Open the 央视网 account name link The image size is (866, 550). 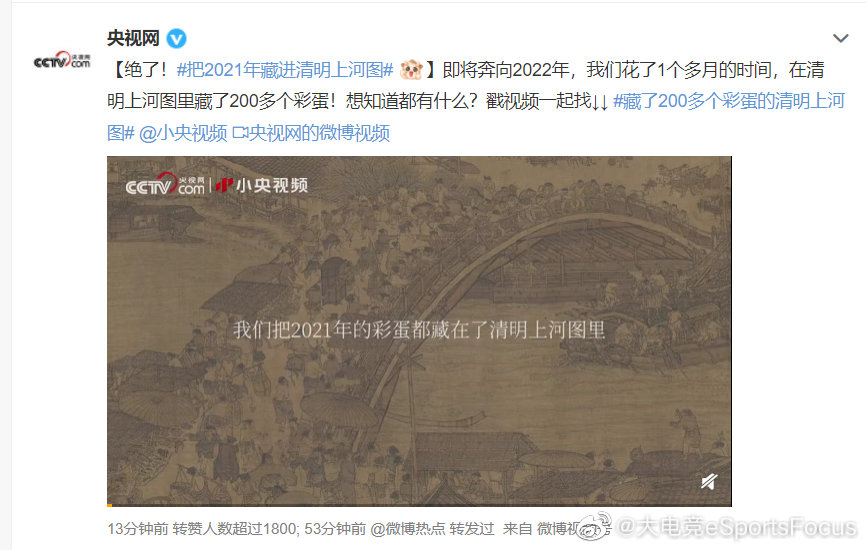(133, 38)
